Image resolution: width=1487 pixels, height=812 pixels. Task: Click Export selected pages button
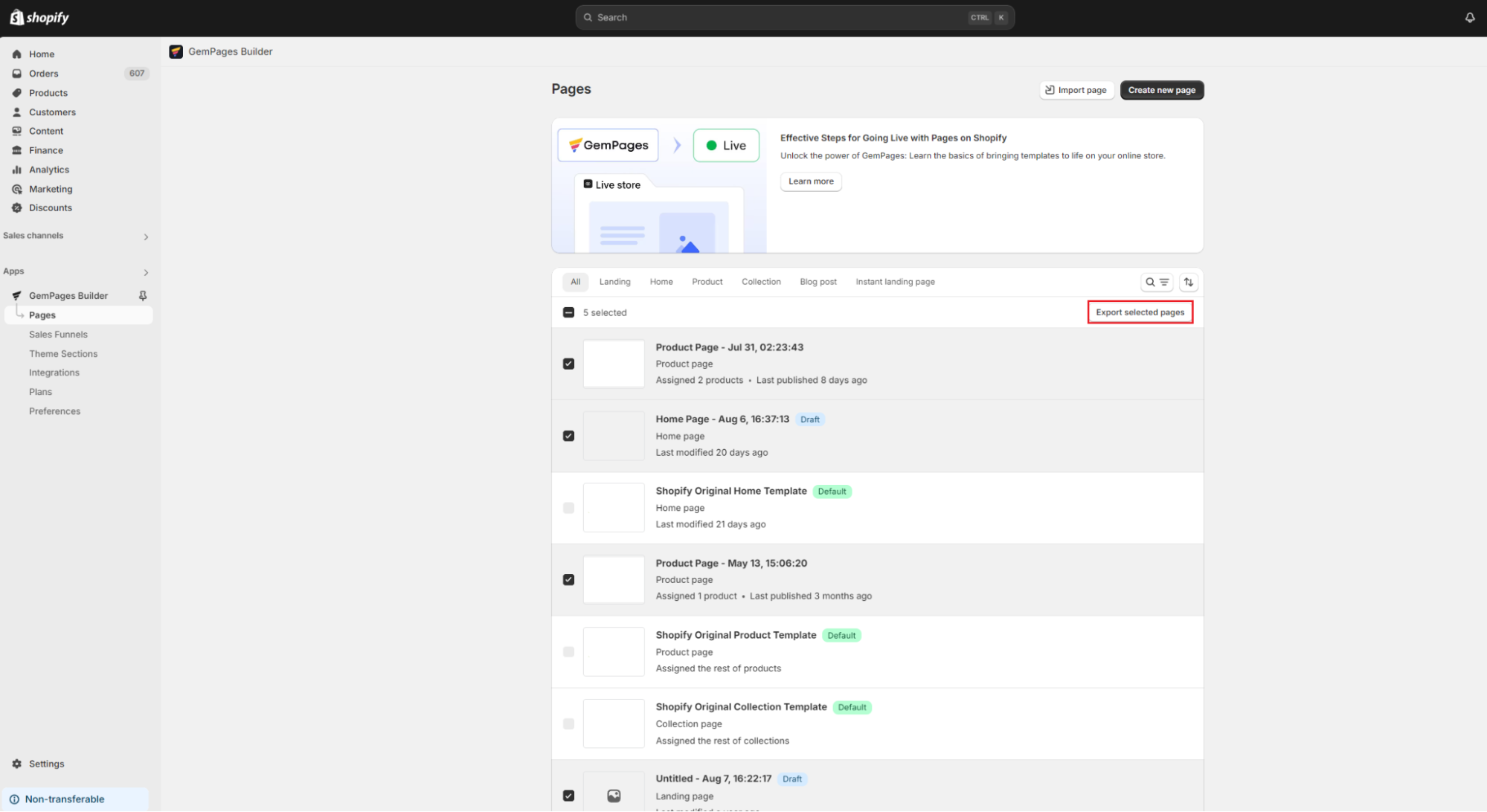pos(1140,312)
